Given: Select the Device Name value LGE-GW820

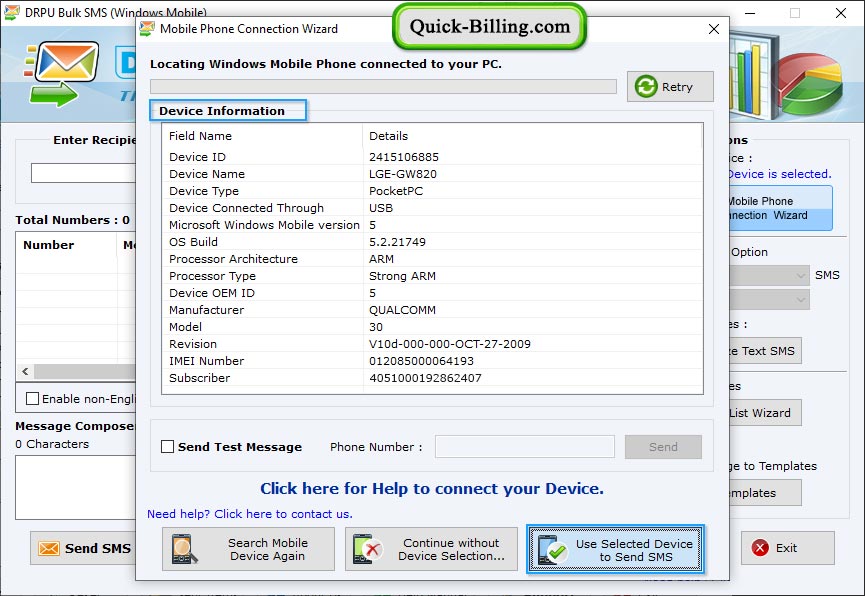Looking at the screenshot, I should tap(403, 174).
